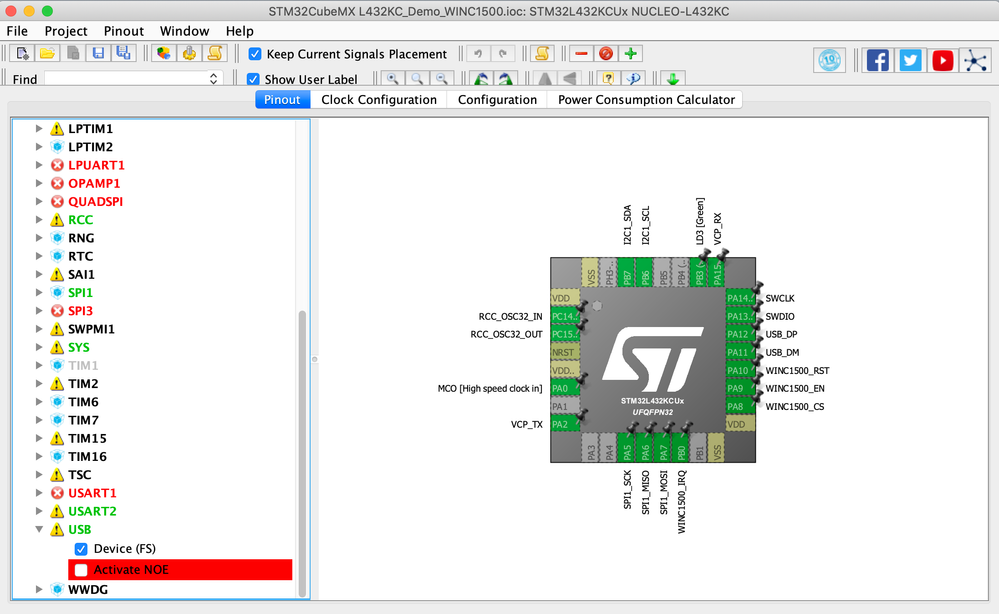
Task: Toggle Keep Current Signals Placement checkbox
Action: 255,54
